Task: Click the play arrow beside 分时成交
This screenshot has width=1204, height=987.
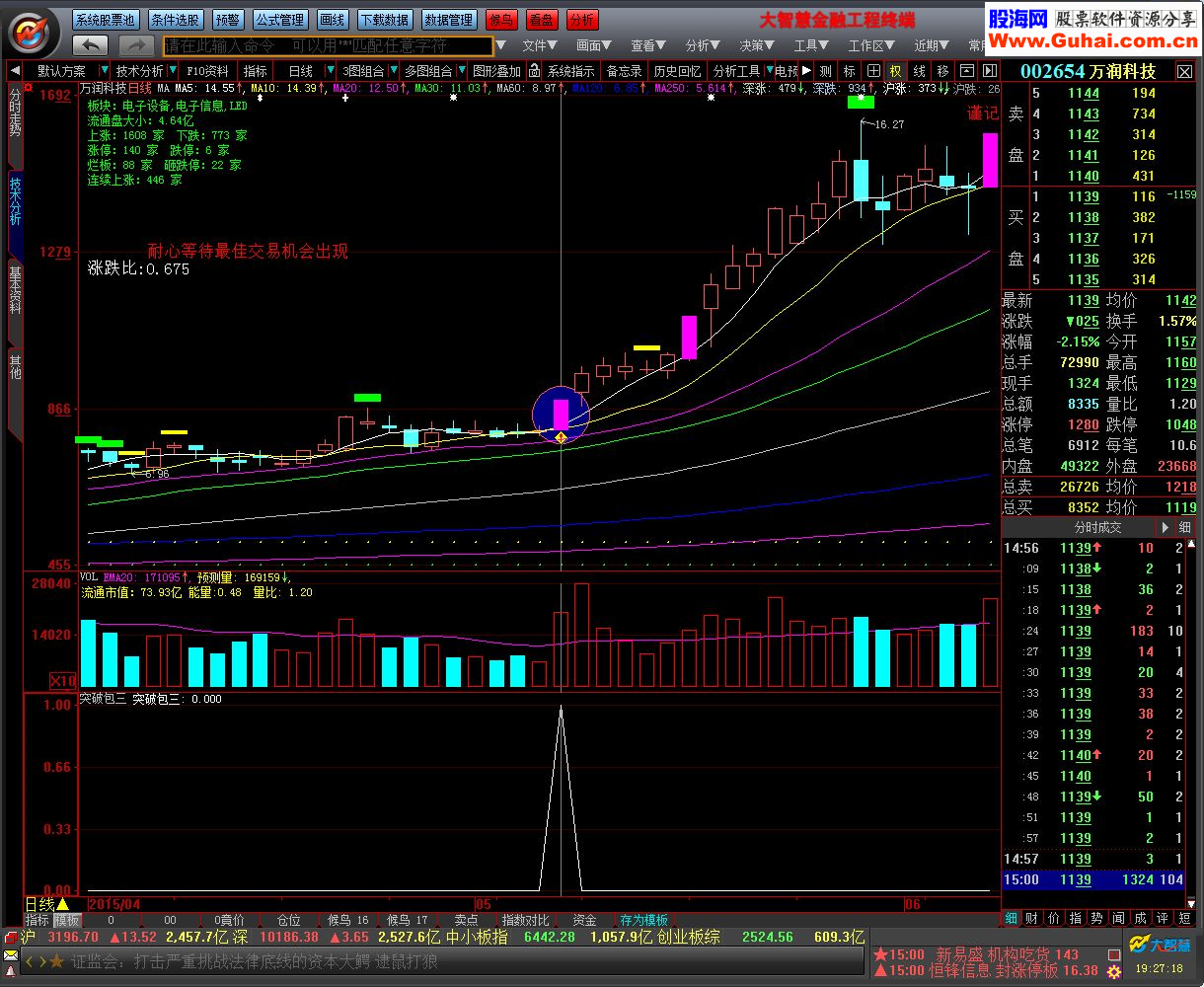Action: click(1165, 527)
